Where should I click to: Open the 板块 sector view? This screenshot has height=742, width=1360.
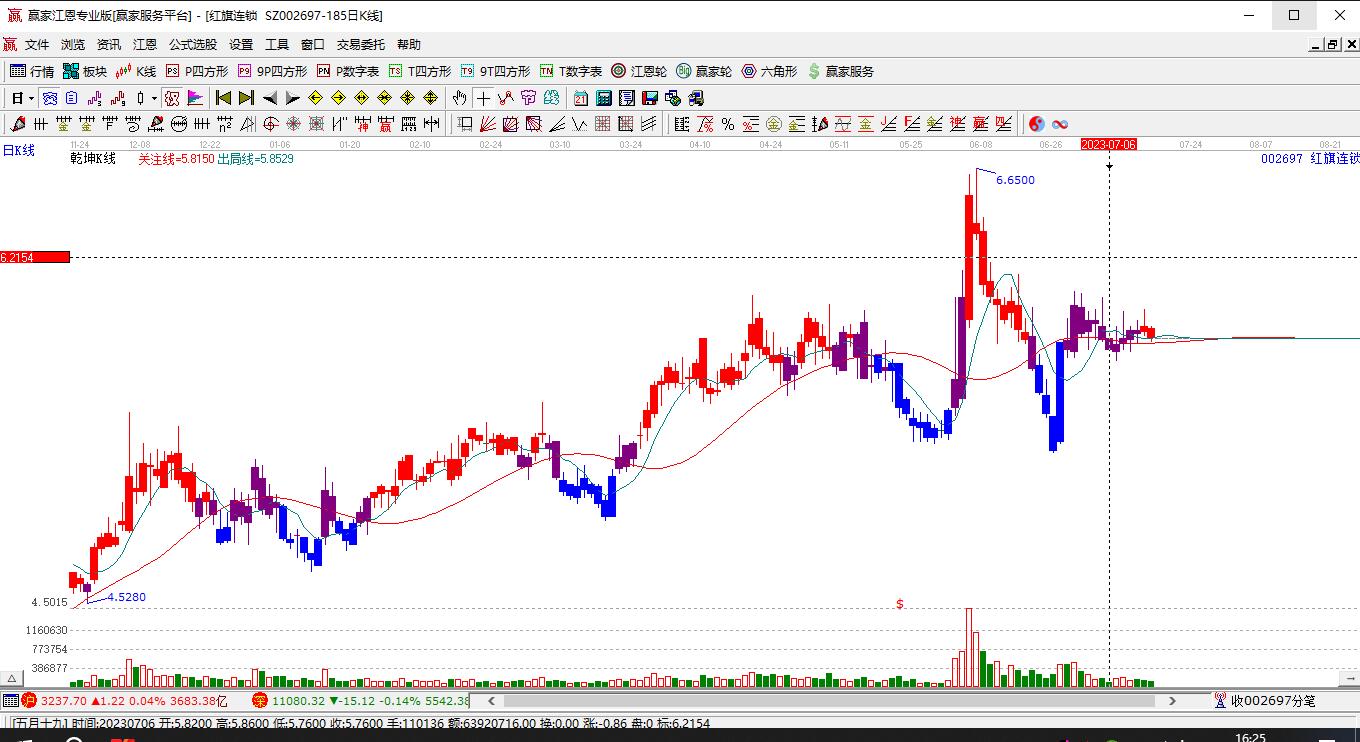click(x=85, y=71)
